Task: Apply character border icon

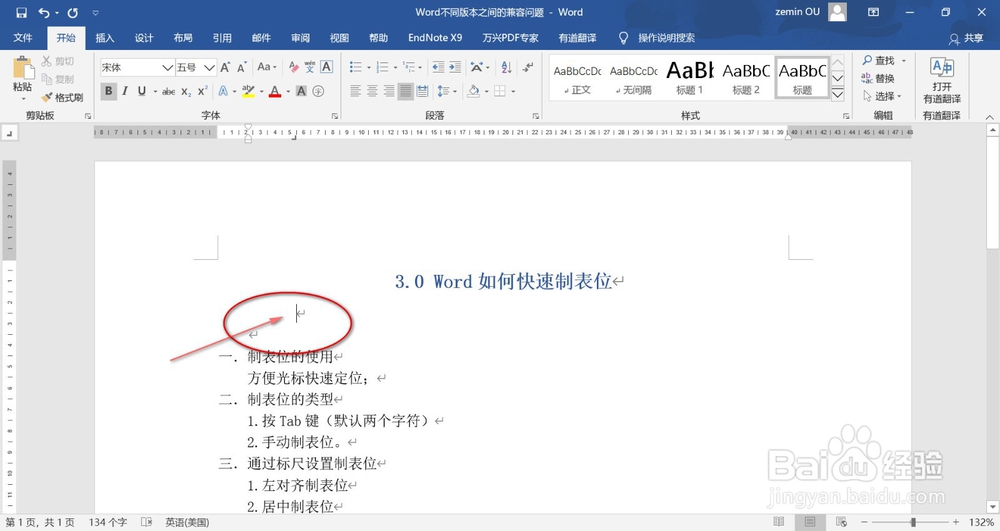Action: coord(327,67)
